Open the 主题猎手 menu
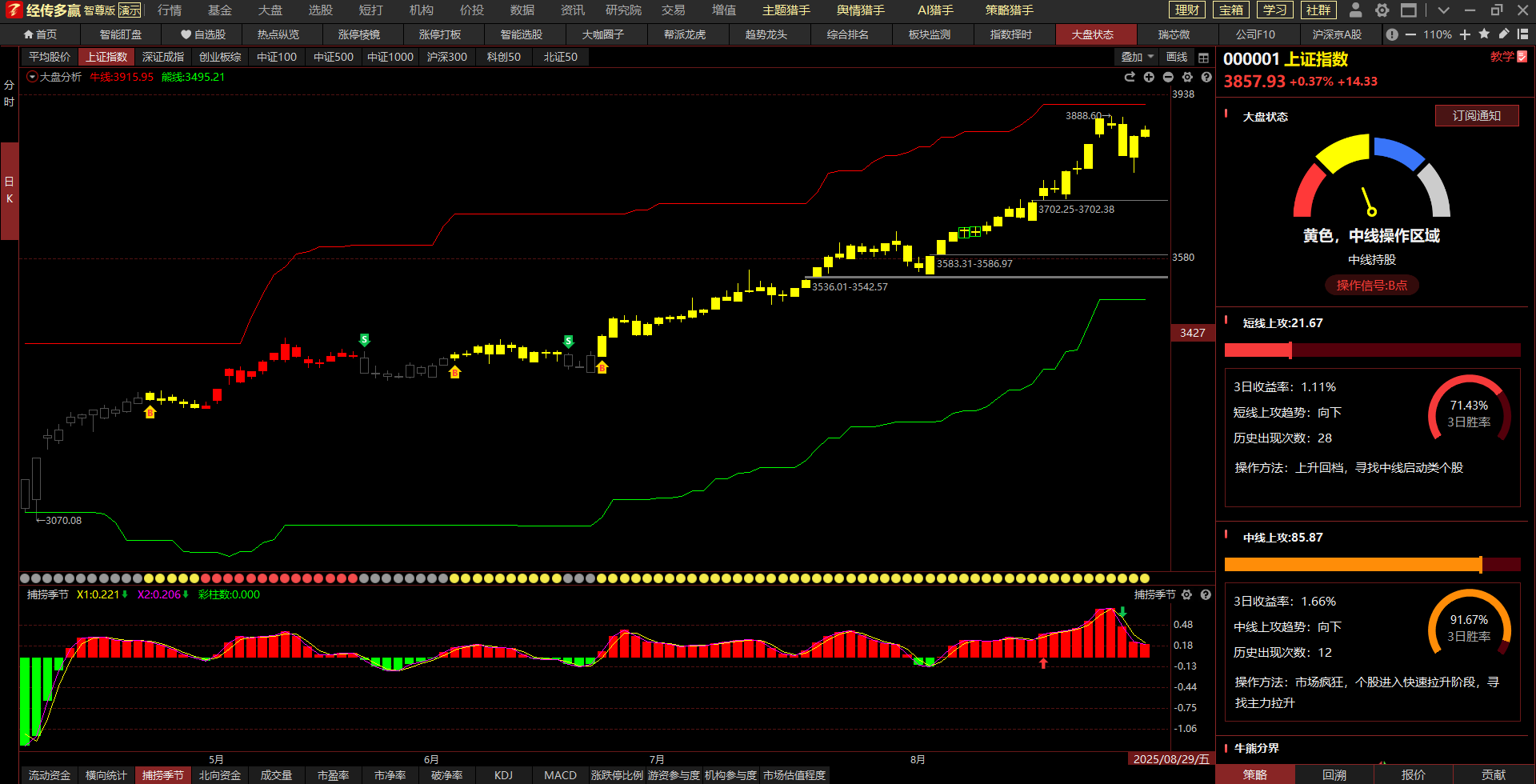Viewport: 1536px width, 784px height. 786,10
